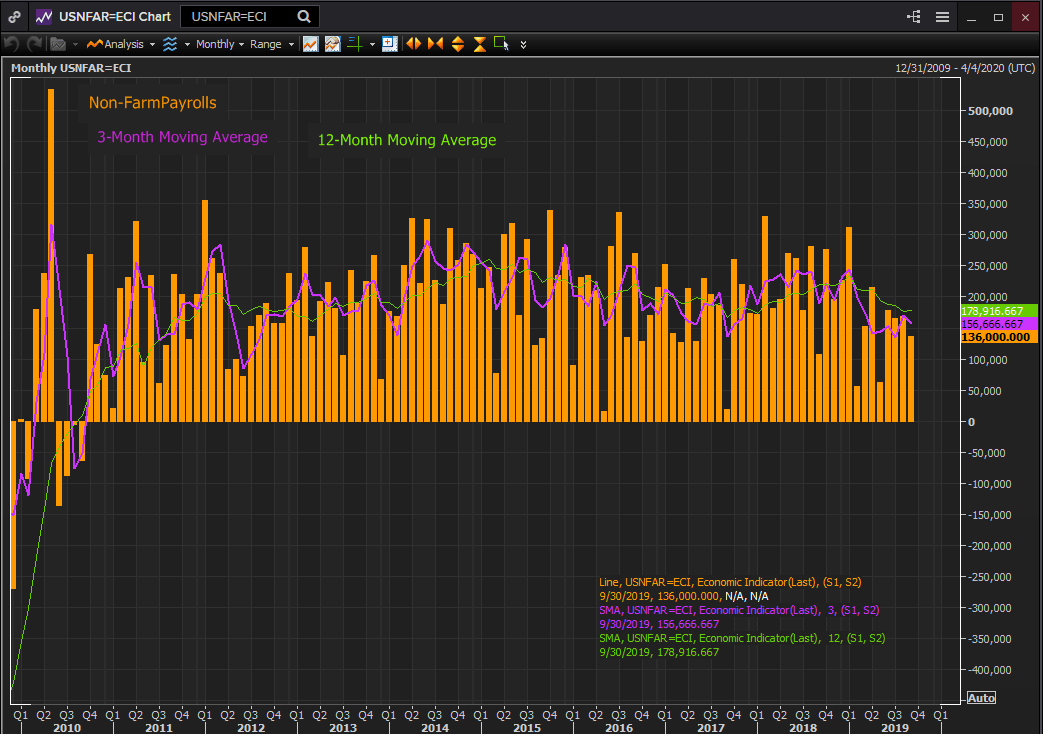Open the related hierarchy tree icon
The height and width of the screenshot is (734, 1043).
[914, 17]
